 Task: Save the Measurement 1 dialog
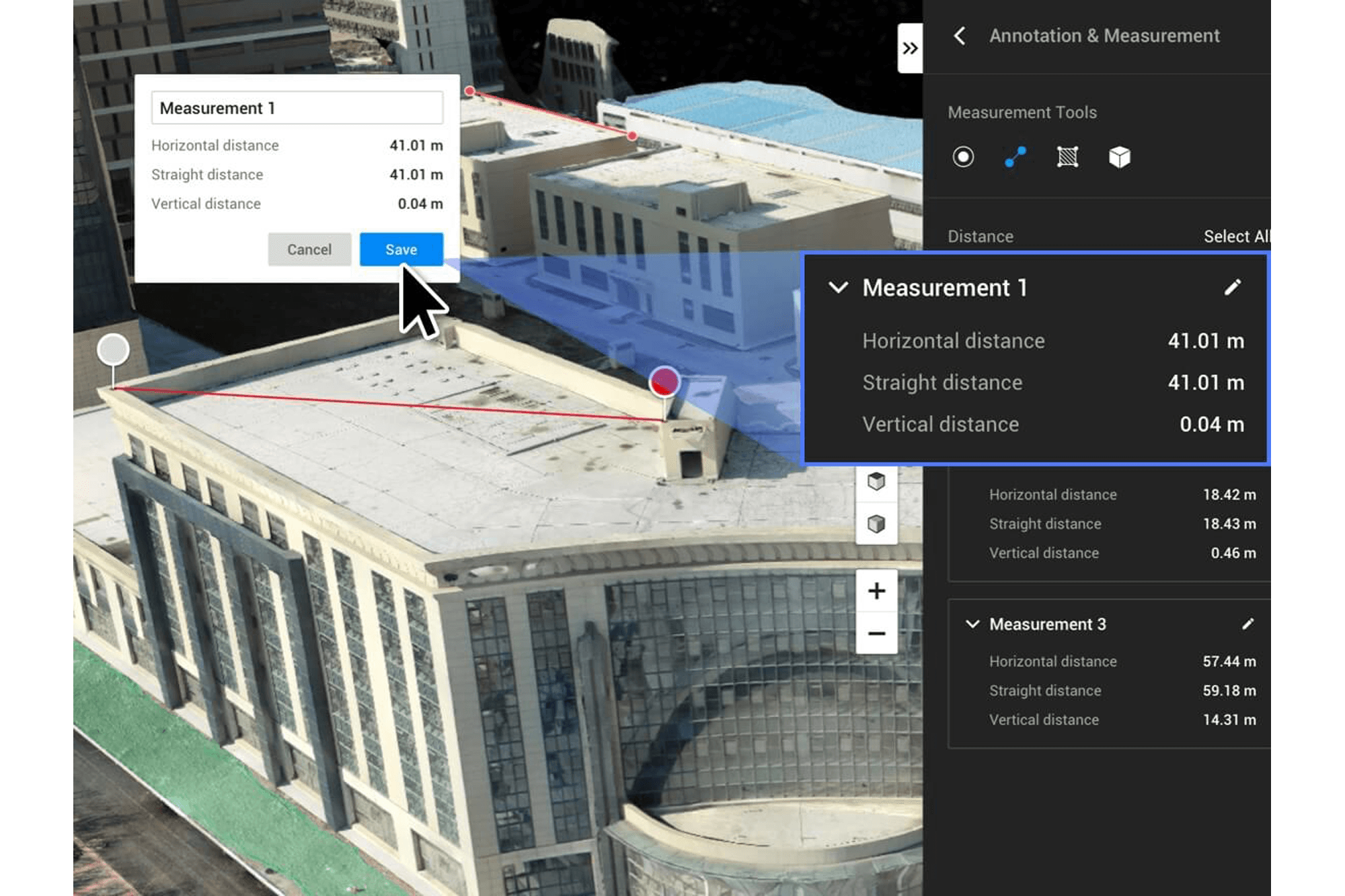pyautogui.click(x=401, y=249)
